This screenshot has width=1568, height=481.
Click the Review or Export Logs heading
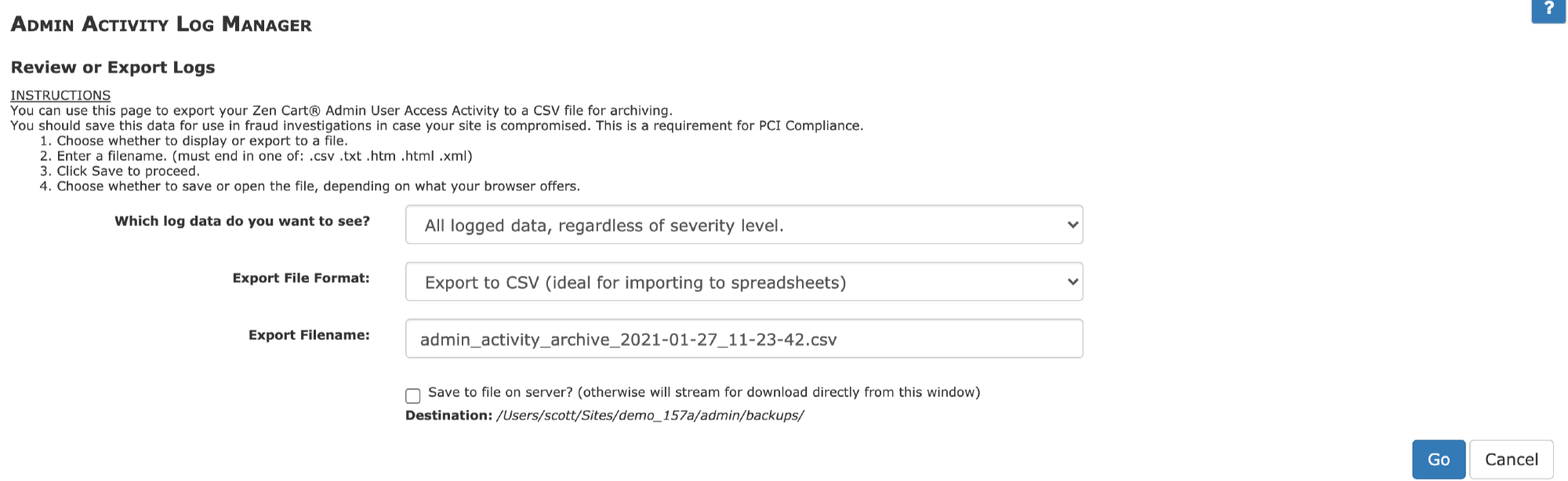(x=113, y=67)
